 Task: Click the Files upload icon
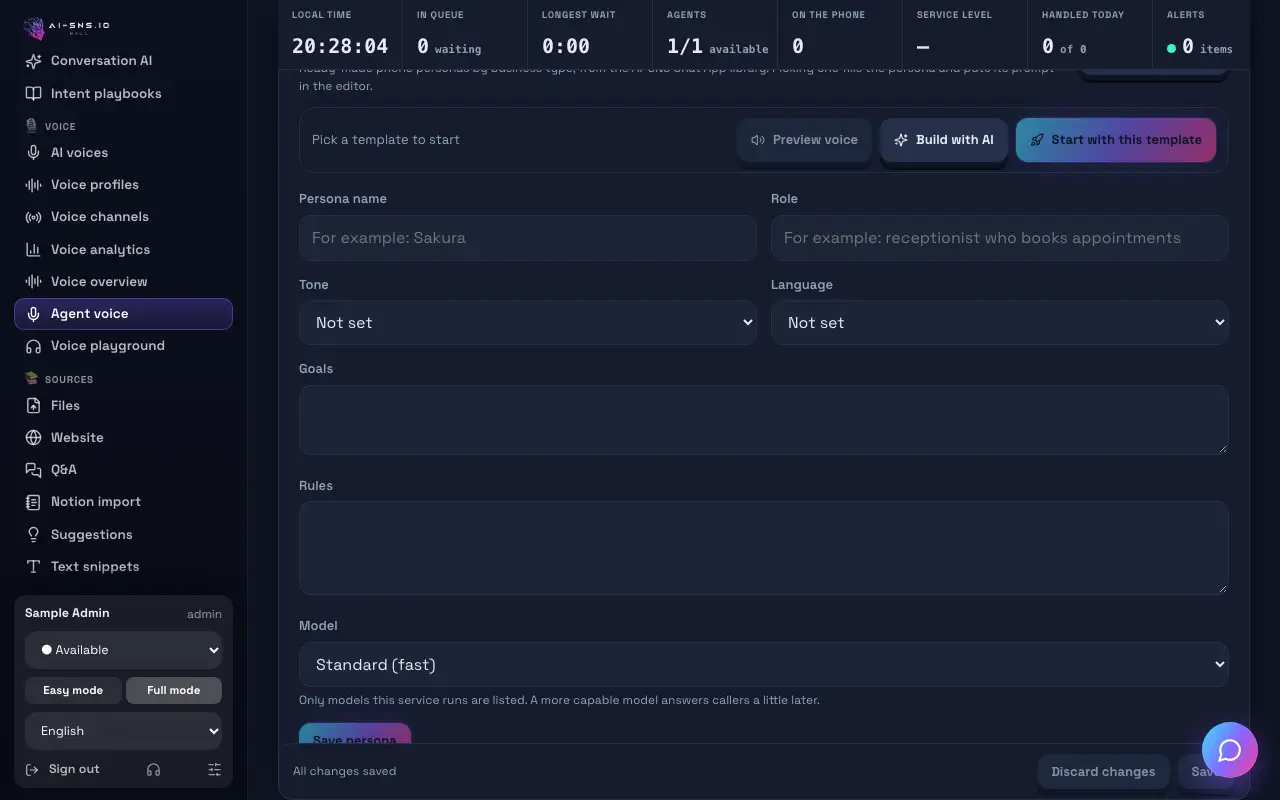tap(33, 406)
